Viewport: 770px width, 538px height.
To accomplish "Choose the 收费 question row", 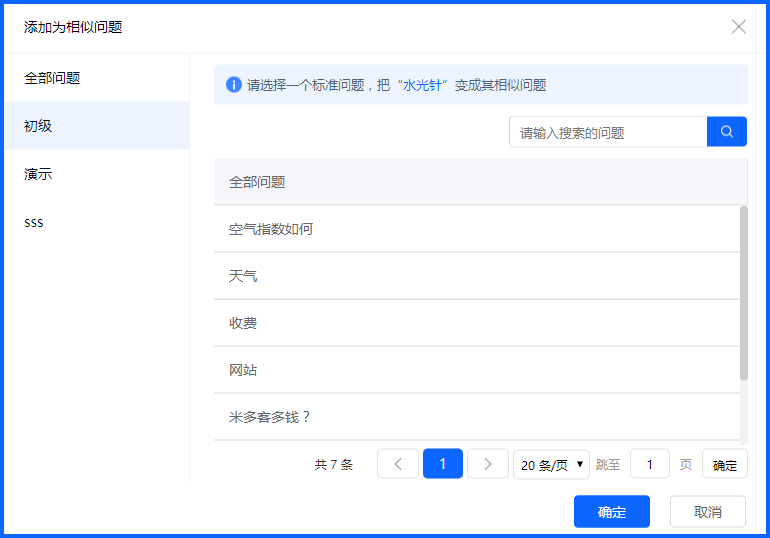I will (477, 323).
